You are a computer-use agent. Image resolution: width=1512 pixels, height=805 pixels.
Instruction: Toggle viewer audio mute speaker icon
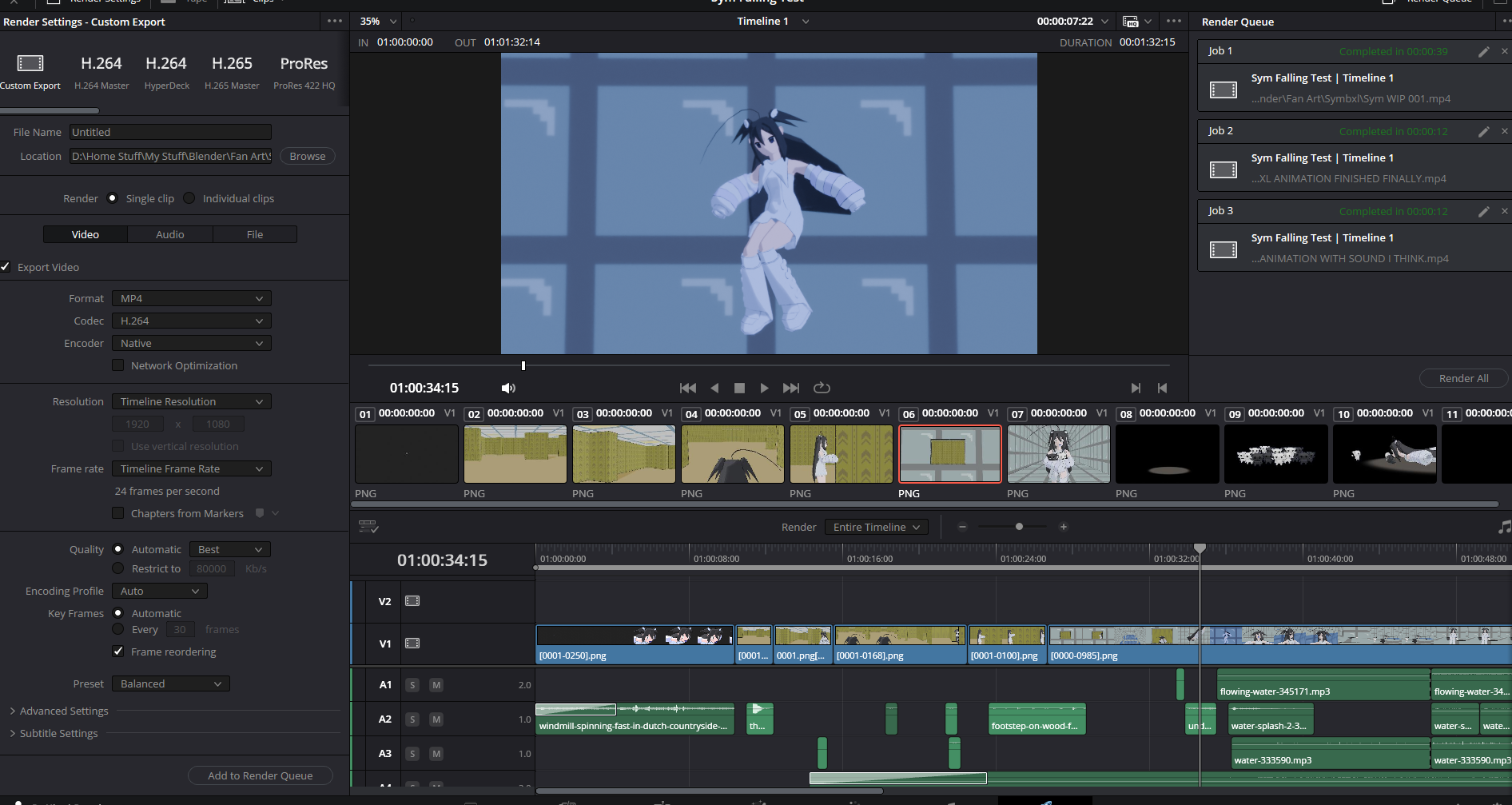tap(508, 388)
